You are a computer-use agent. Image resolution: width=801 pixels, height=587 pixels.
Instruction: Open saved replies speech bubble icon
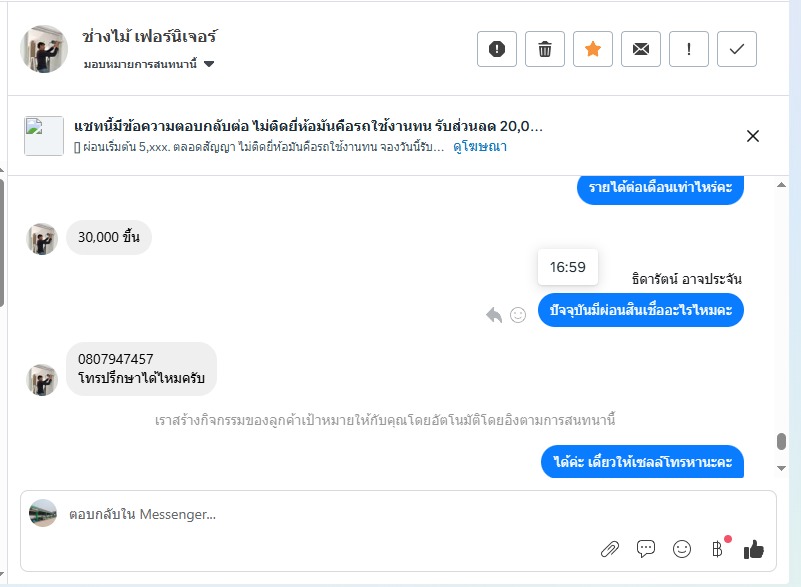[x=646, y=548]
